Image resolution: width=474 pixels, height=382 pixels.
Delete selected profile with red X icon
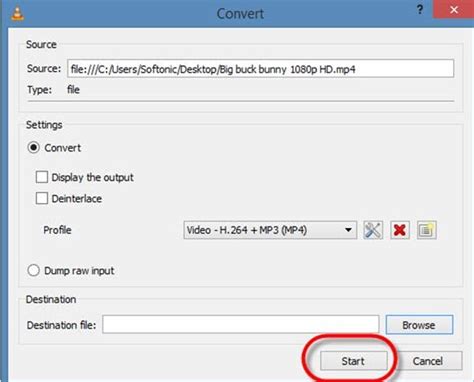[x=400, y=230]
